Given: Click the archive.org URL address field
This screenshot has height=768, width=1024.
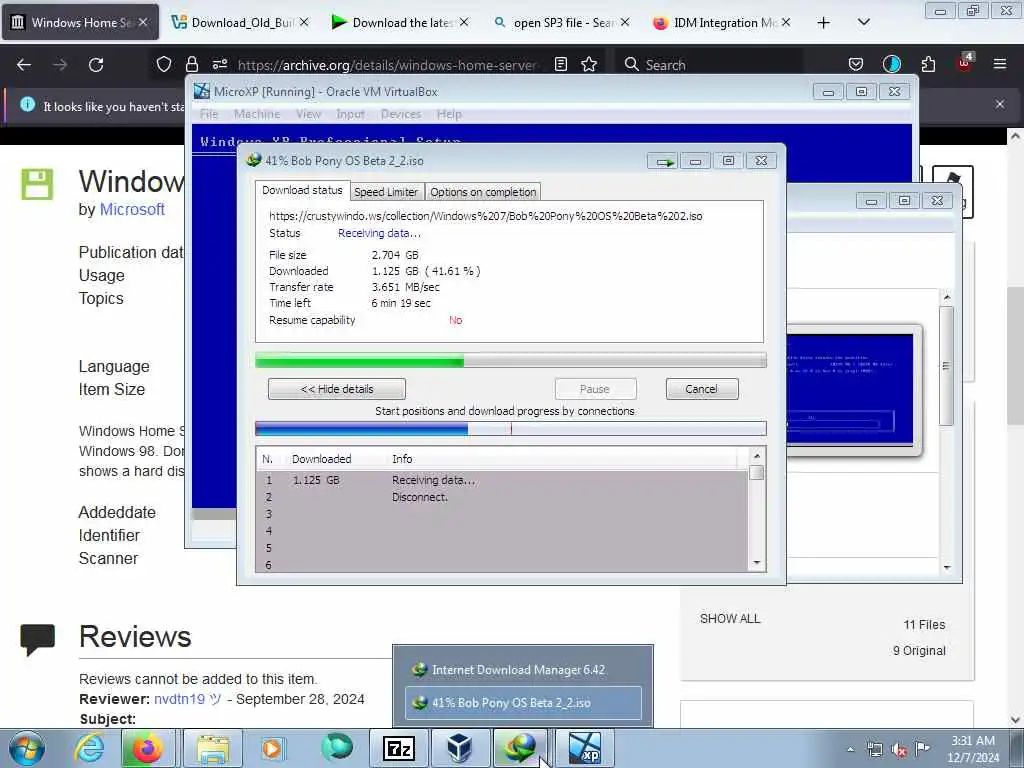Looking at the screenshot, I should (x=388, y=65).
